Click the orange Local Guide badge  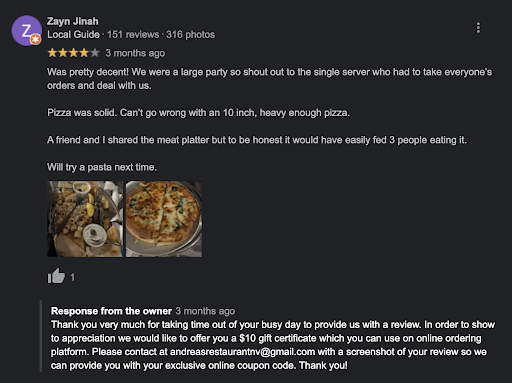[36, 39]
